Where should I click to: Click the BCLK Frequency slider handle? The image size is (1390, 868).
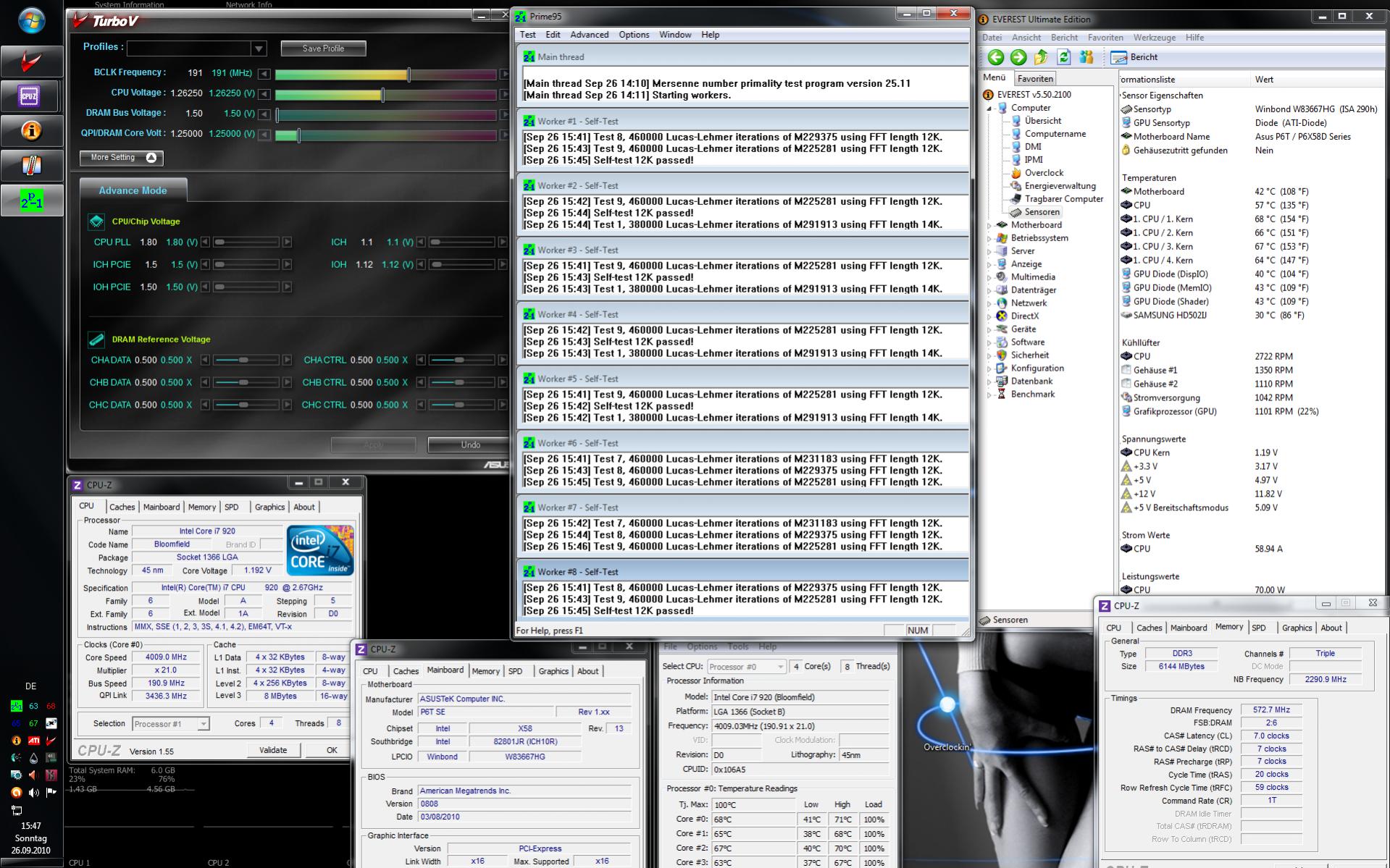(x=409, y=74)
